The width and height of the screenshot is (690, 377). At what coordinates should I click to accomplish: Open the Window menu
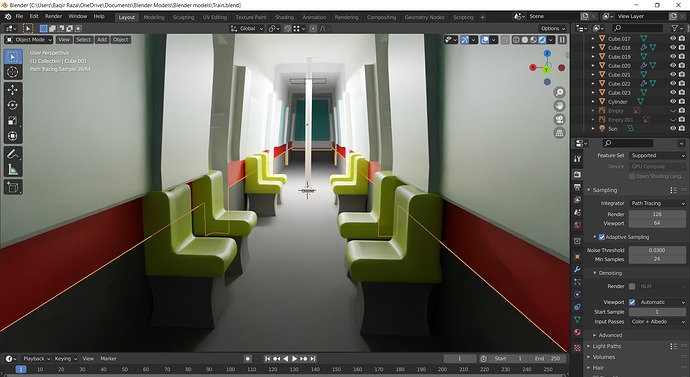[x=77, y=16]
